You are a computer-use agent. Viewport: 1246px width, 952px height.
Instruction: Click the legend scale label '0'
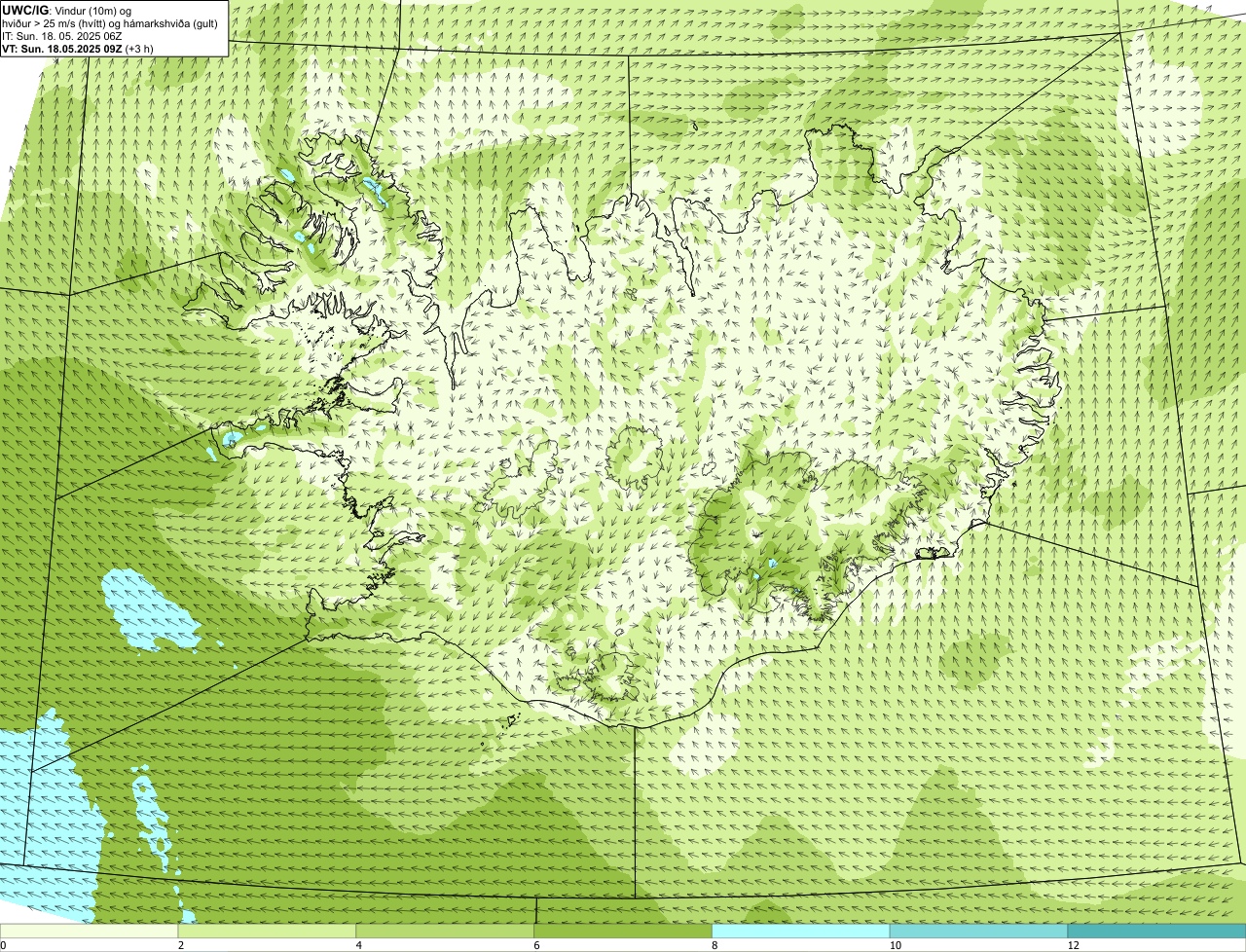pyautogui.click(x=3, y=945)
